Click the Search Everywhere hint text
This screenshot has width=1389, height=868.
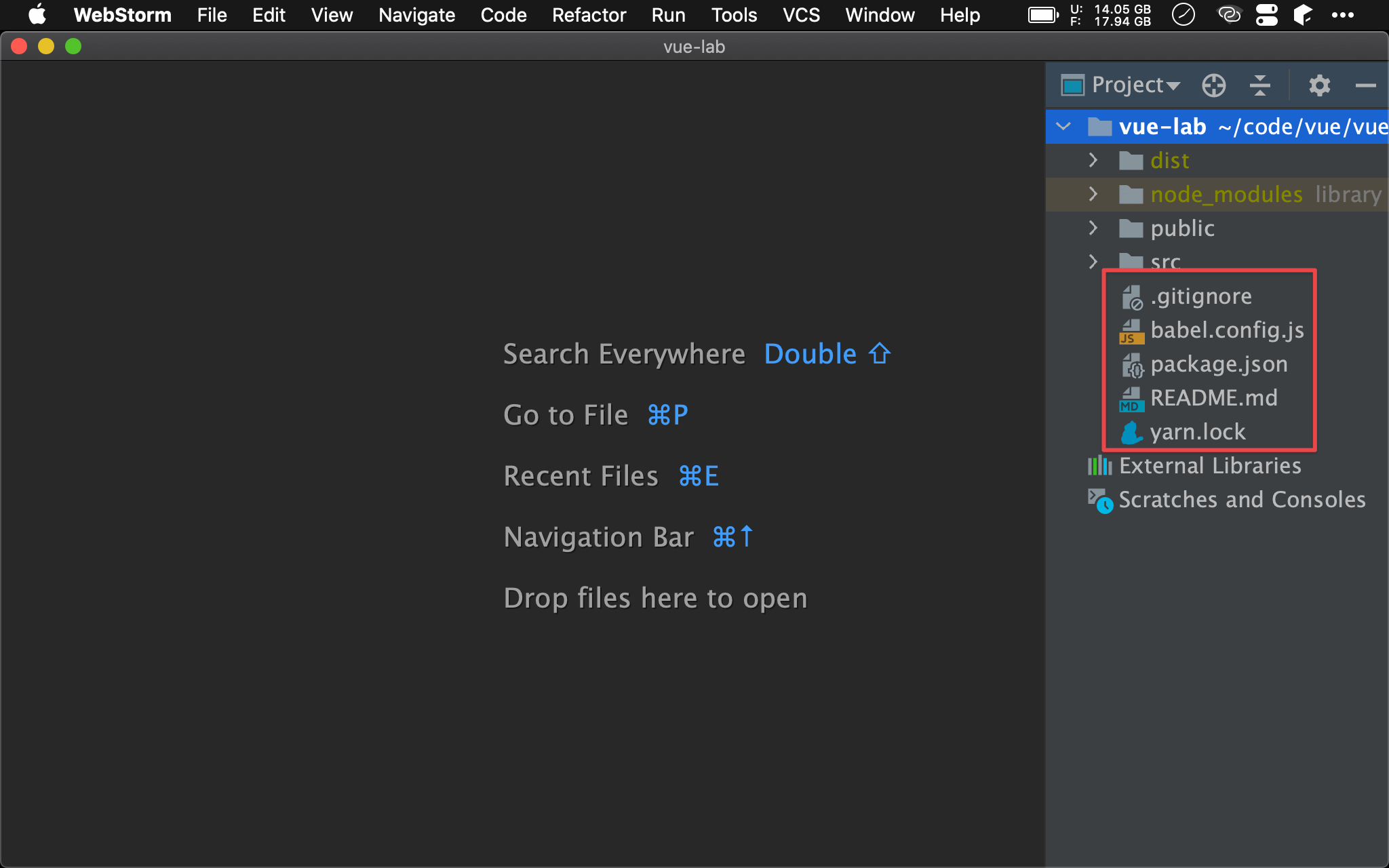coord(624,354)
